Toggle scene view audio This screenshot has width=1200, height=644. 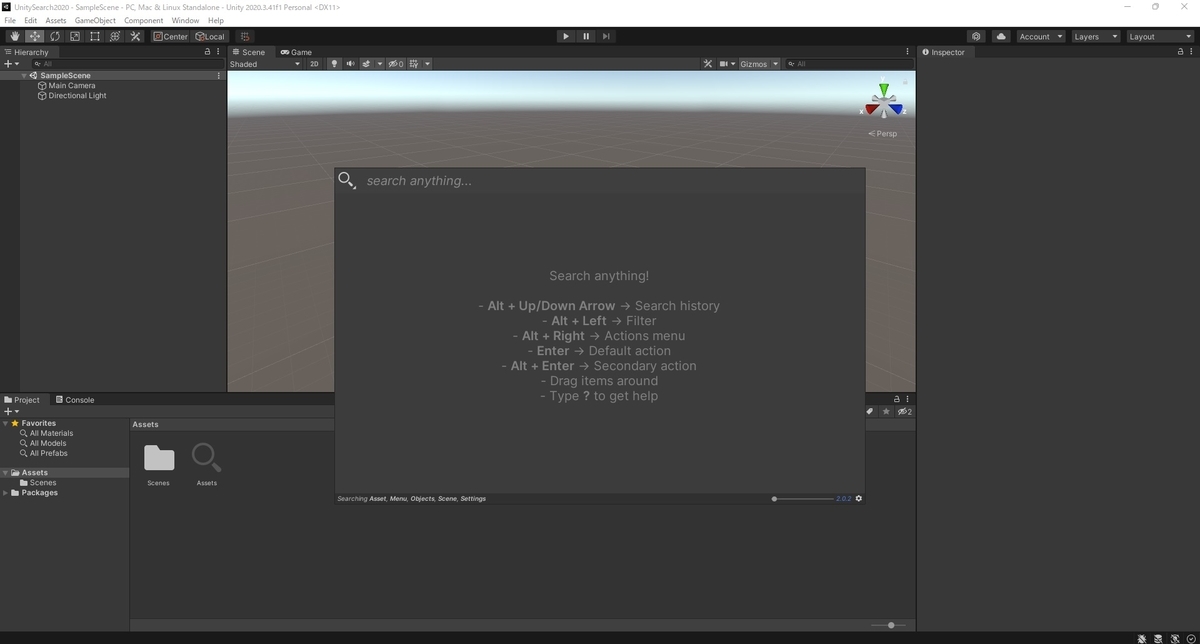[350, 63]
